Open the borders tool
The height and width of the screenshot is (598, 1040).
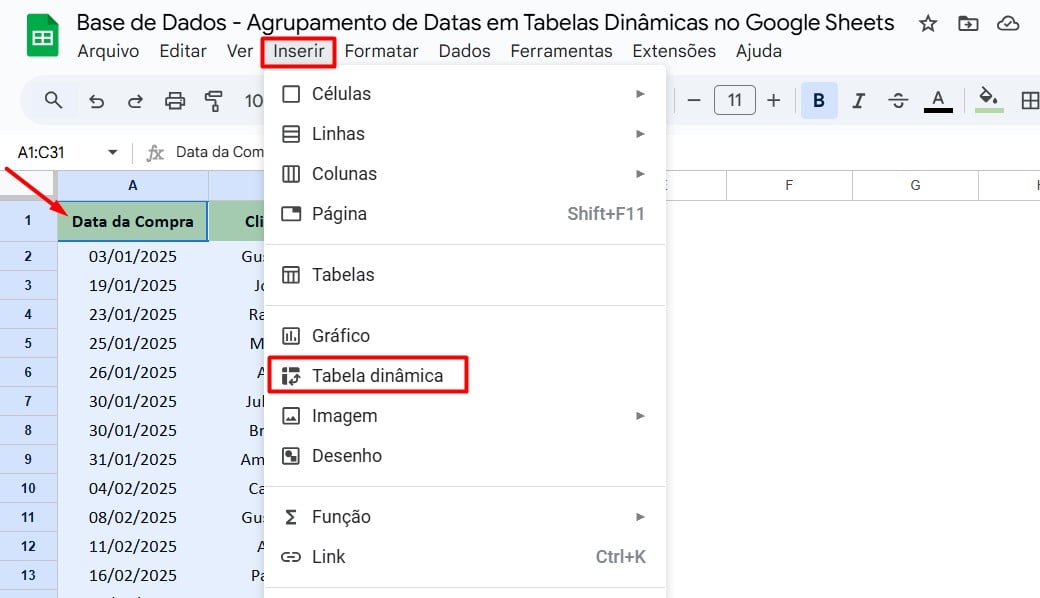pos(1029,101)
